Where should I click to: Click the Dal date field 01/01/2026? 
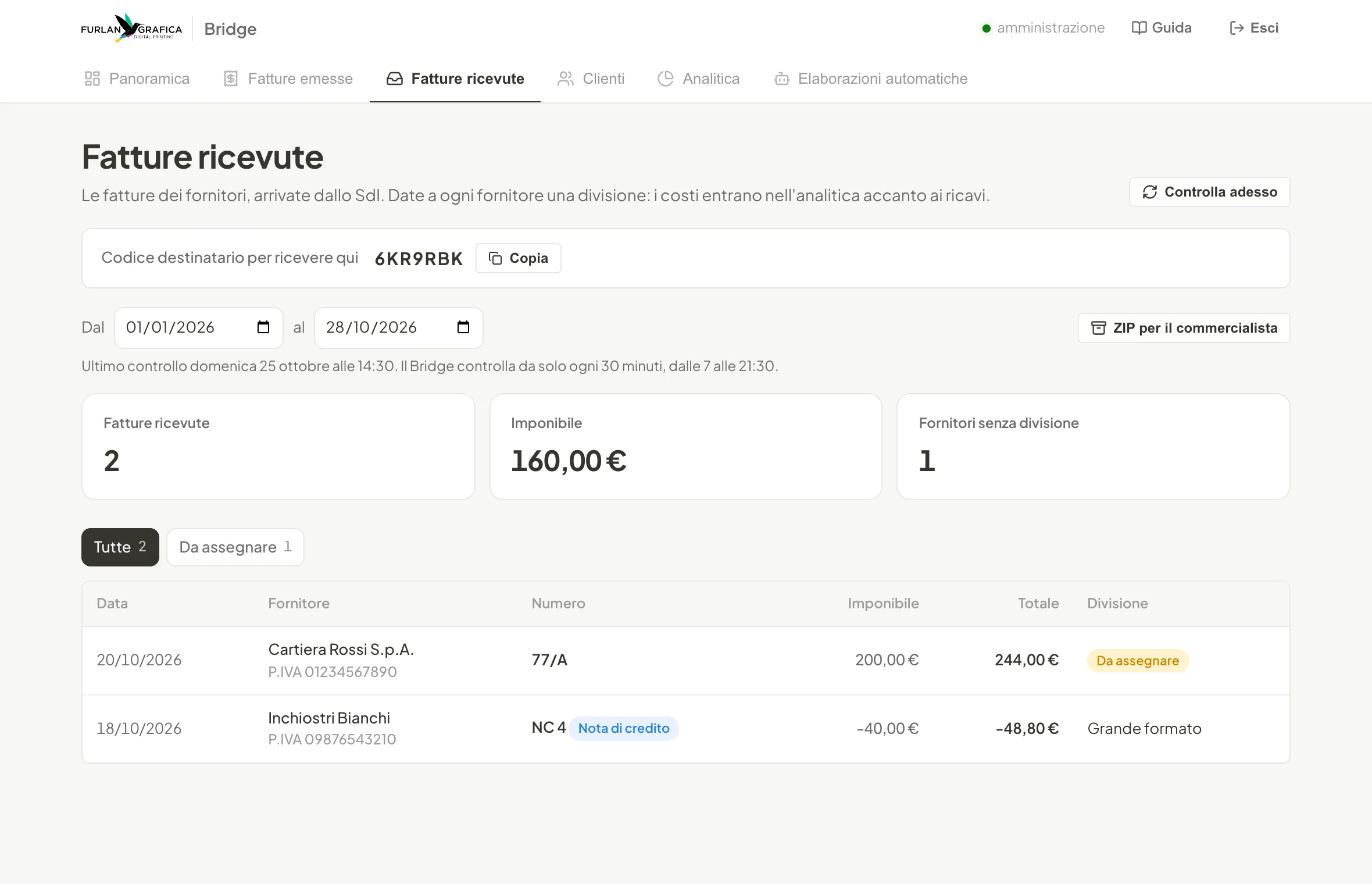[199, 328]
